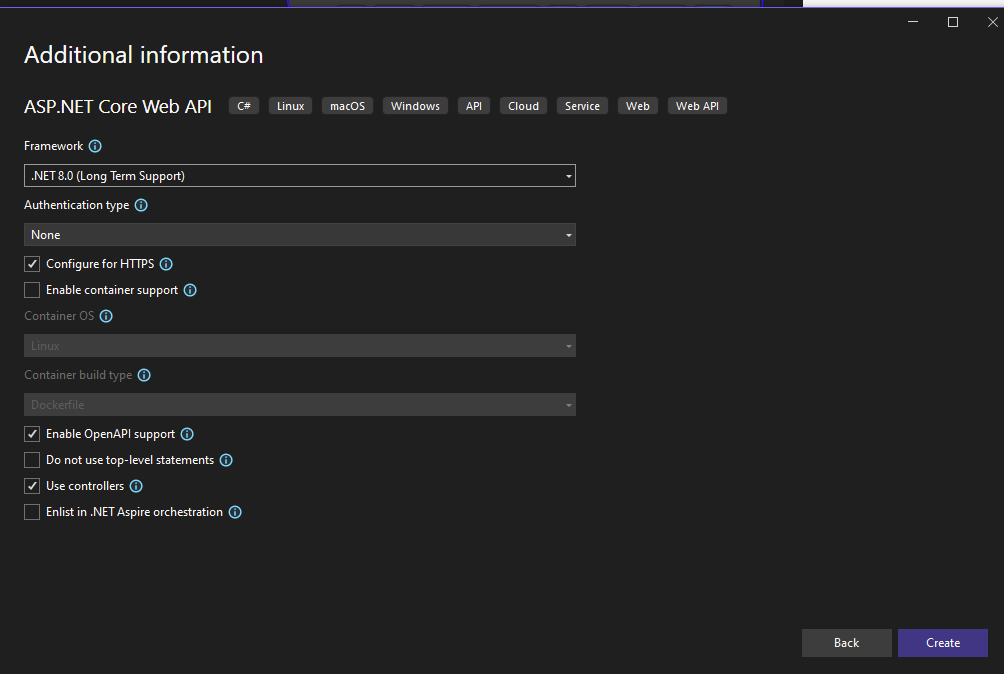
Task: Check Enlist in .NET Aspire orchestration
Action: (x=32, y=512)
